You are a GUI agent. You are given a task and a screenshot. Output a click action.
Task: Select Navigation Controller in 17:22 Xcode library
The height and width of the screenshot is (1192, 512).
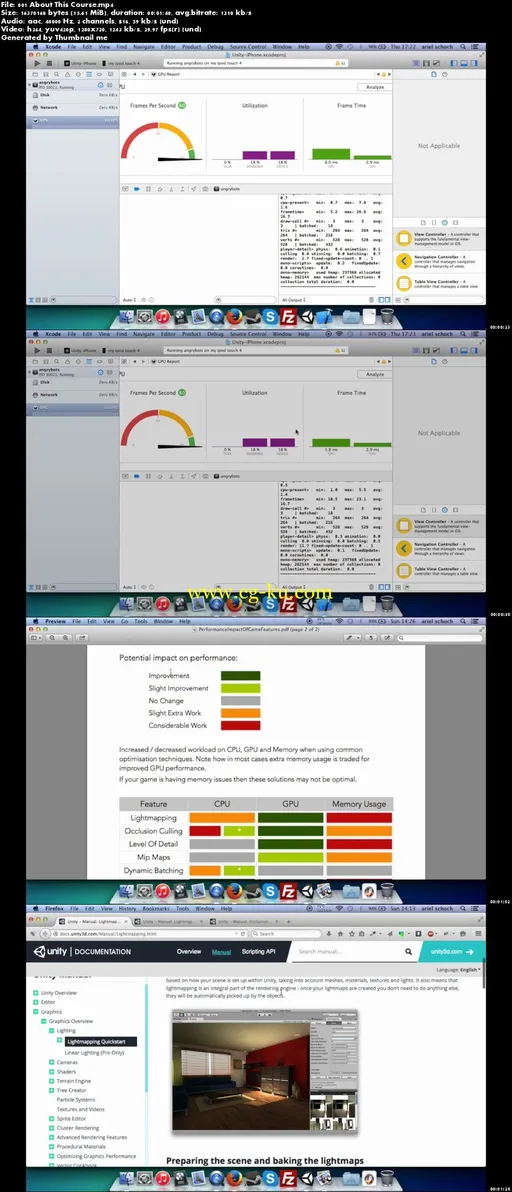point(438,261)
